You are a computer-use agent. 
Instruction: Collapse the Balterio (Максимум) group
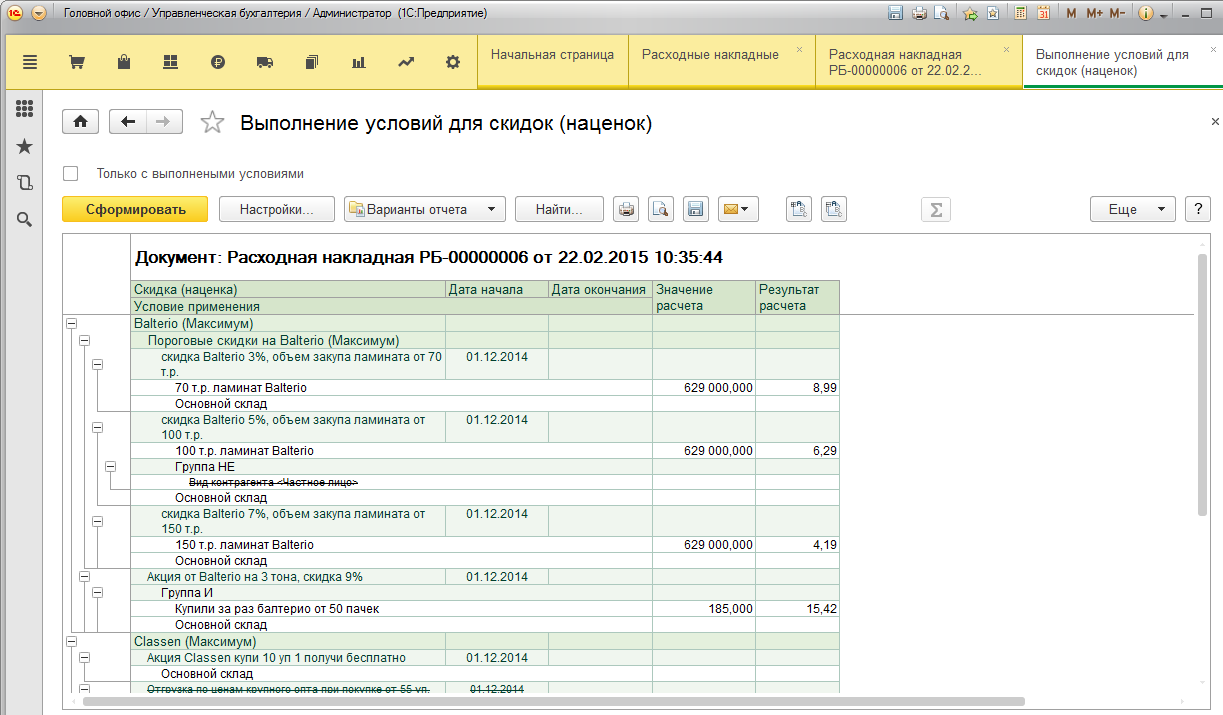(71, 324)
